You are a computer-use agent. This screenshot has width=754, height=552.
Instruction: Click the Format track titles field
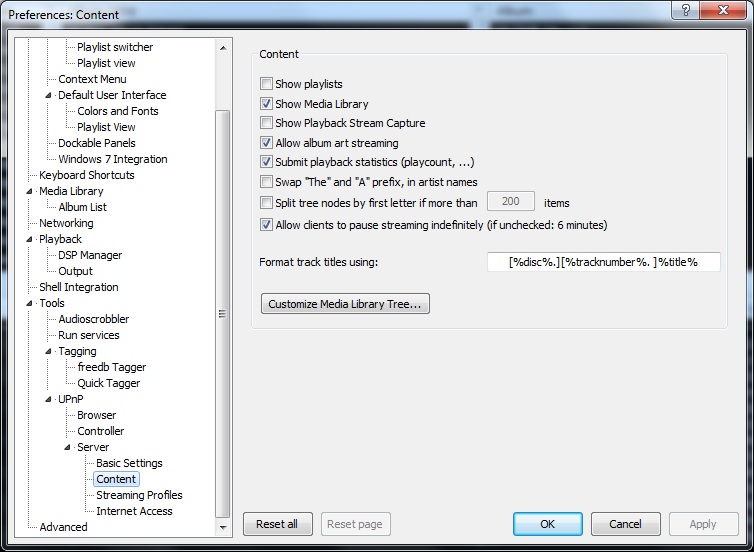click(x=603, y=262)
